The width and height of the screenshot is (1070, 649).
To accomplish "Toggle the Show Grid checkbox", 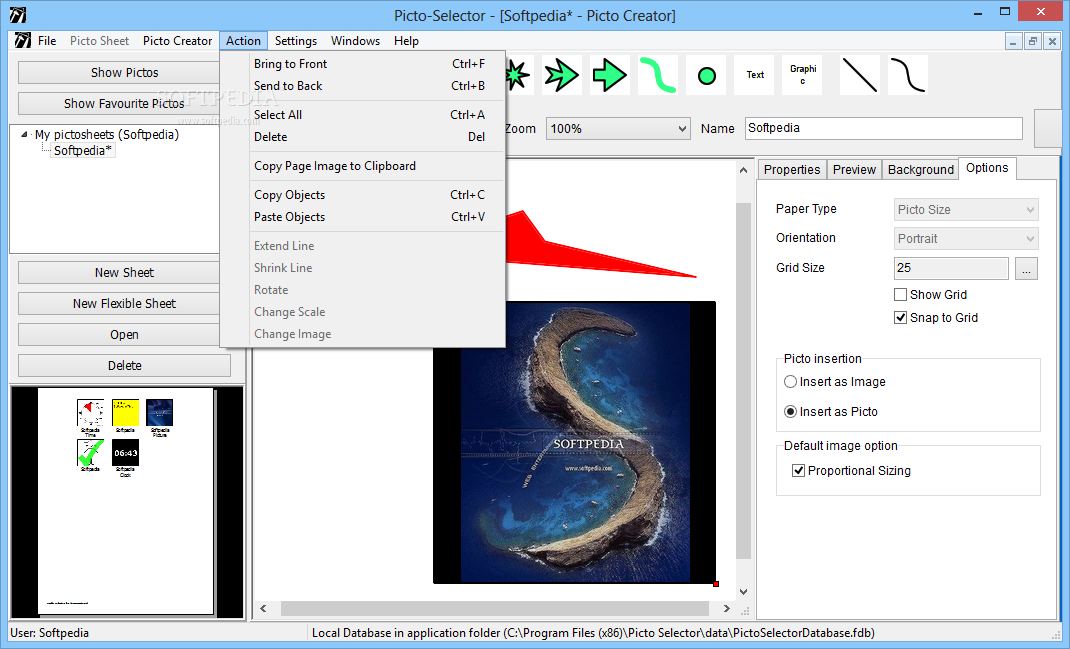I will (x=900, y=294).
